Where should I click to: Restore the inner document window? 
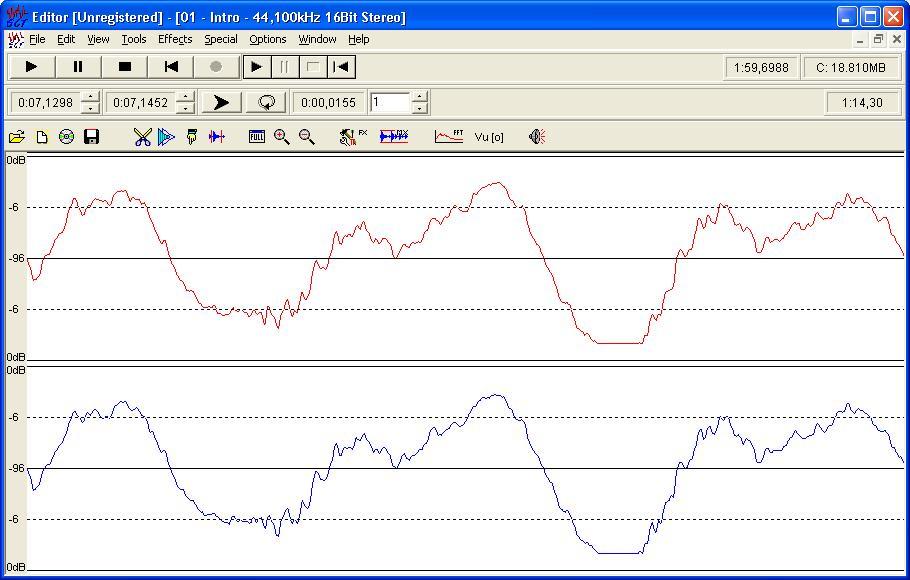click(x=878, y=39)
